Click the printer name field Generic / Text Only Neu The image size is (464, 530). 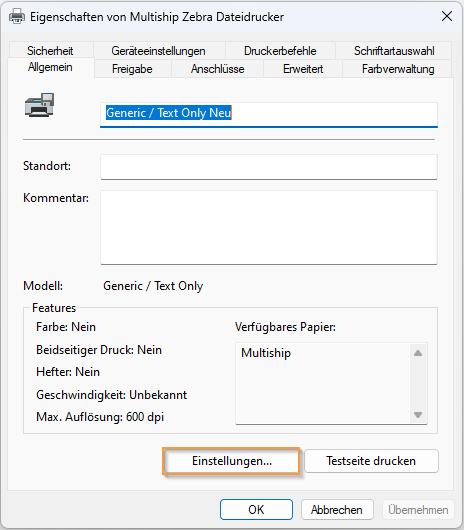[x=269, y=115]
